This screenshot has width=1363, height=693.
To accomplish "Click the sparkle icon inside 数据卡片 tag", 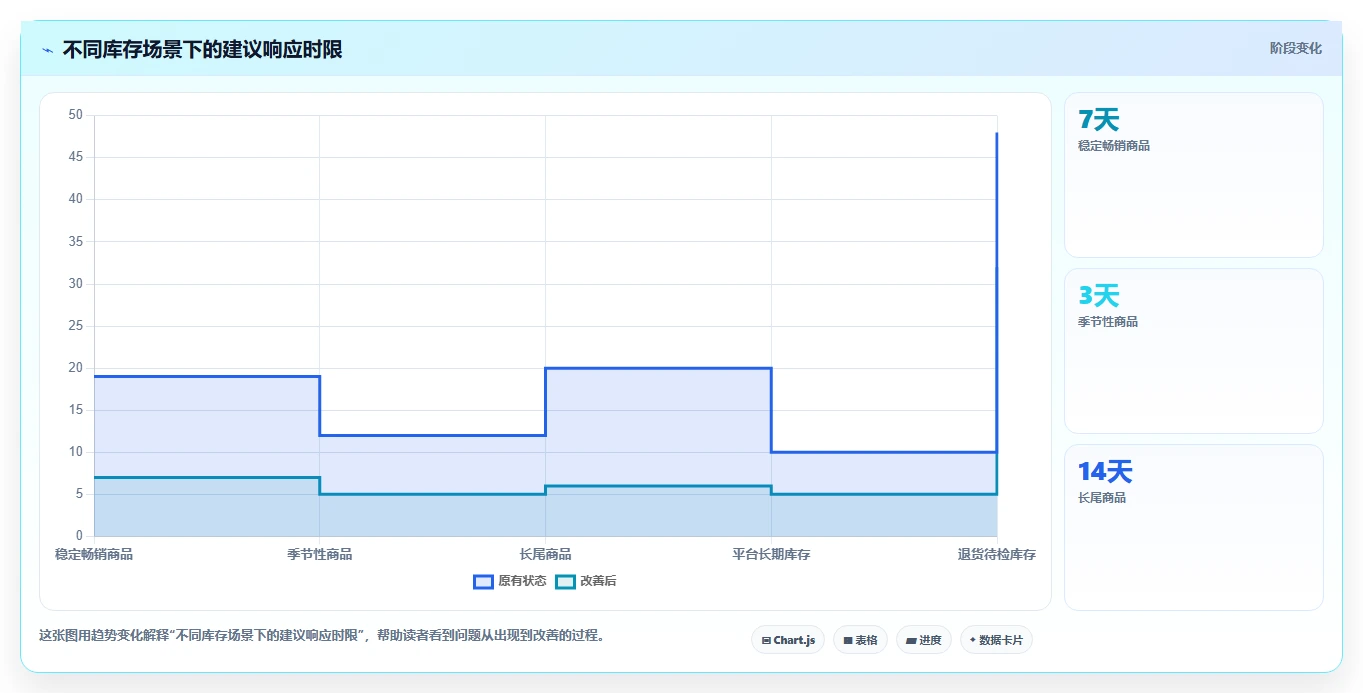I will tap(973, 640).
